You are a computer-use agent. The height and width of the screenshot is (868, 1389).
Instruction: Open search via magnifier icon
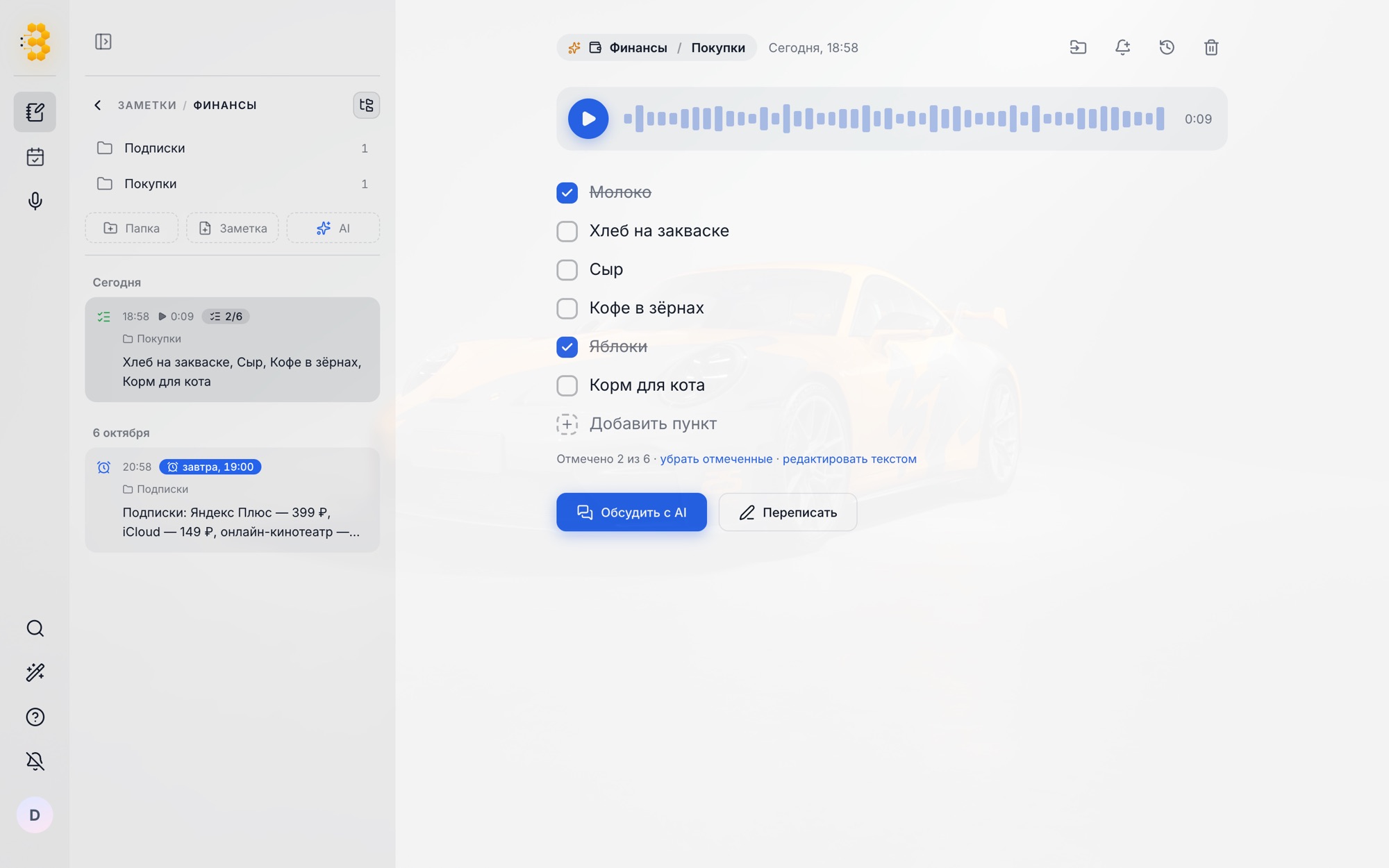(x=35, y=628)
